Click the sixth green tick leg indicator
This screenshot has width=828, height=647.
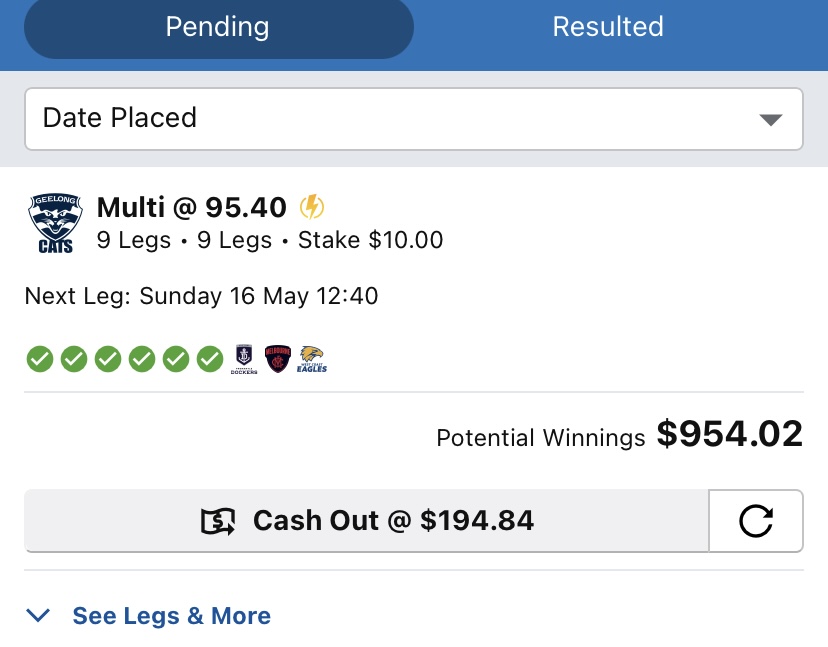coord(210,358)
